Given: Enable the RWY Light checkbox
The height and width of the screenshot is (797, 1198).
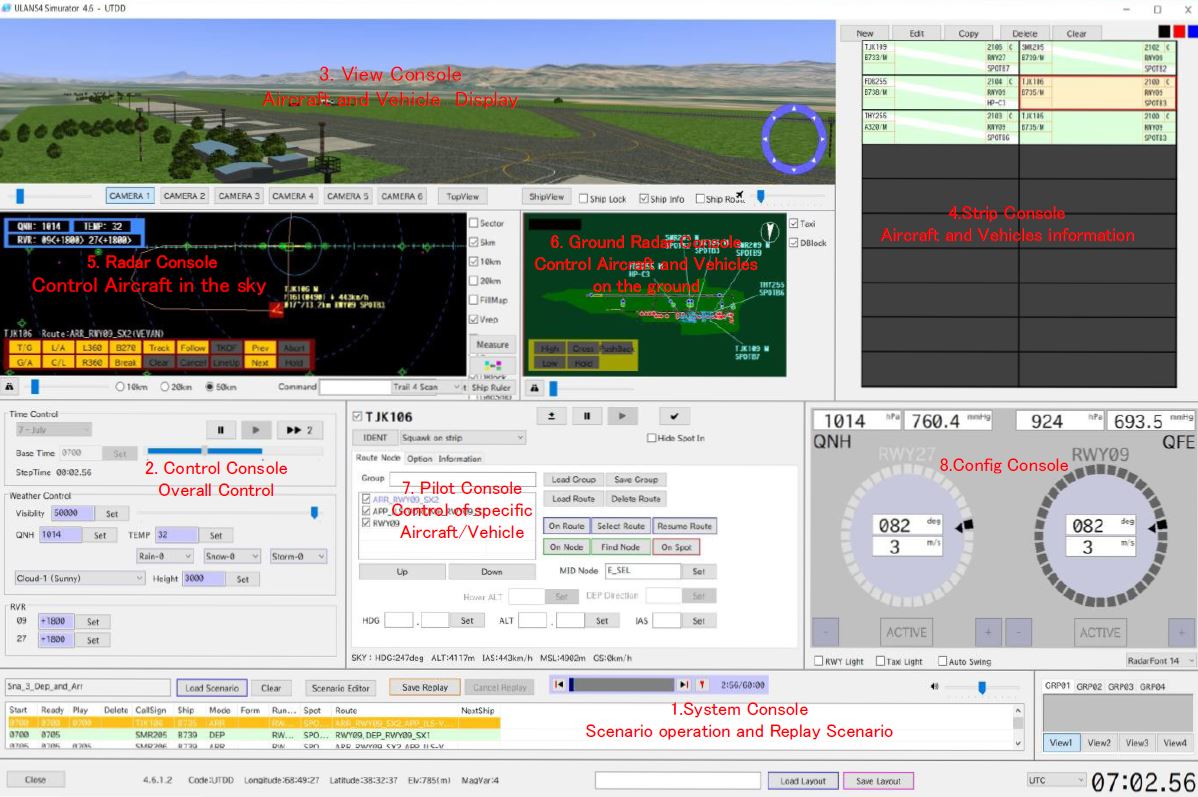Looking at the screenshot, I should point(819,661).
